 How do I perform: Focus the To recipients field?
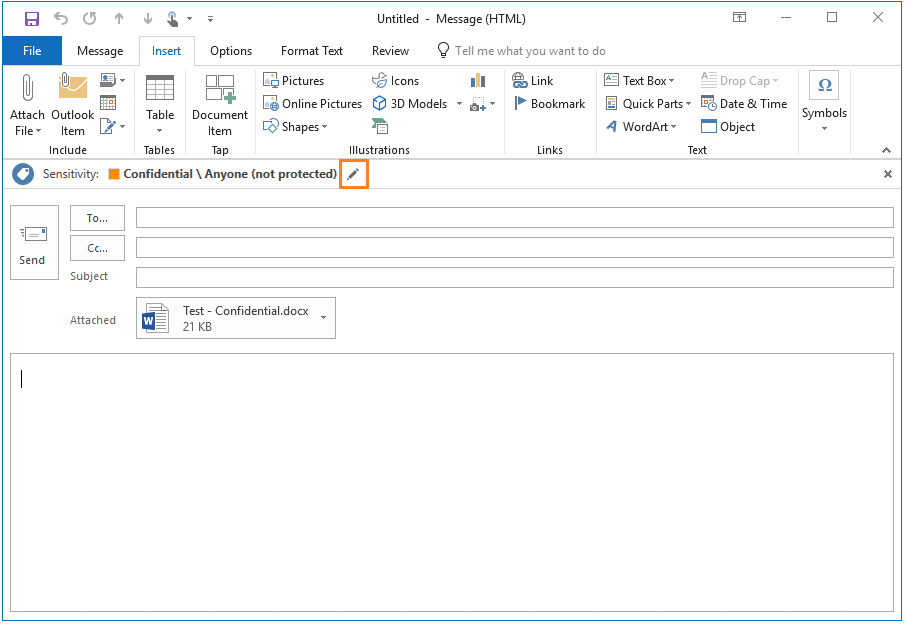pos(515,218)
